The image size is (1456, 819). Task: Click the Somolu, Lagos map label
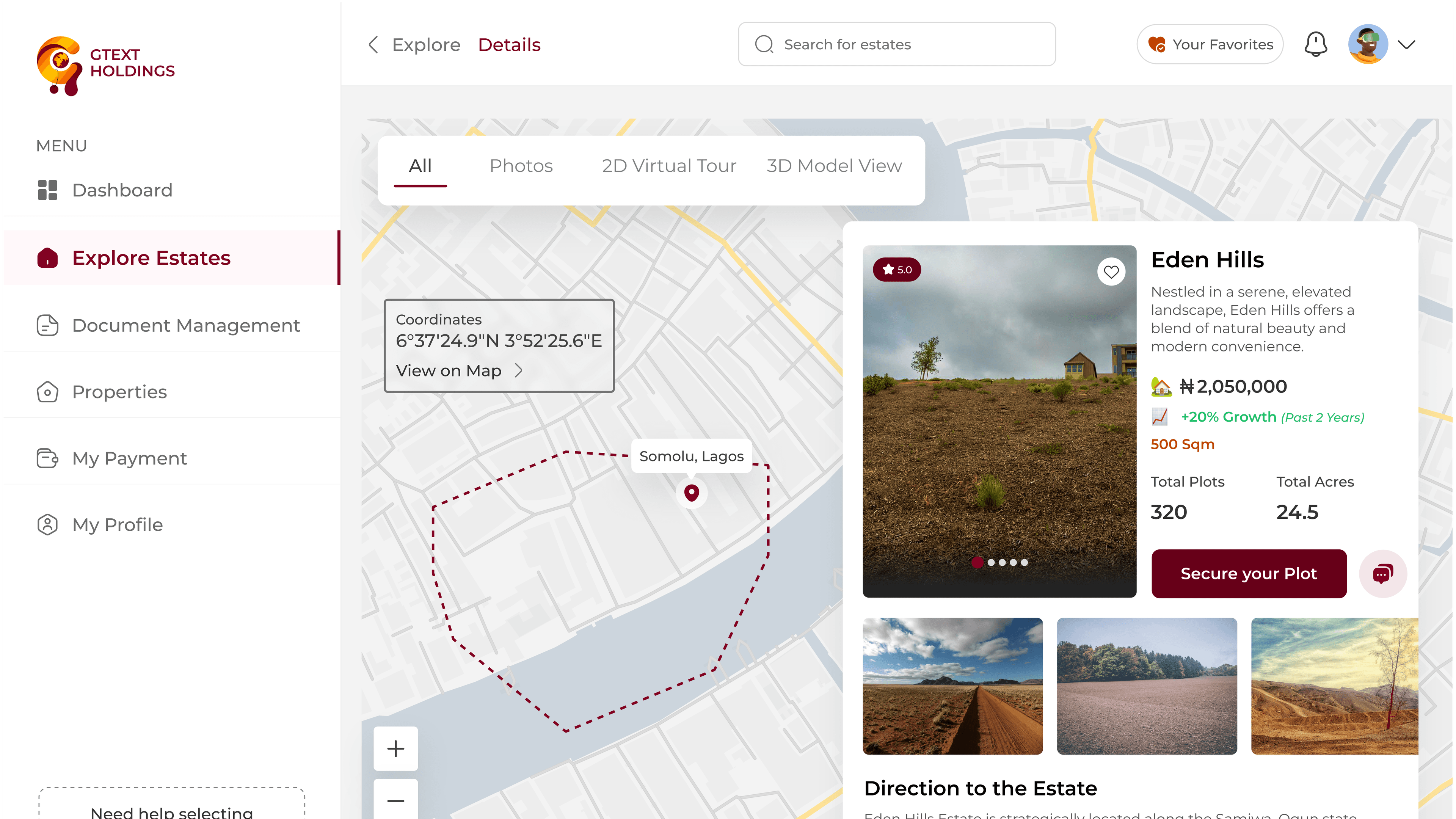[x=691, y=456]
